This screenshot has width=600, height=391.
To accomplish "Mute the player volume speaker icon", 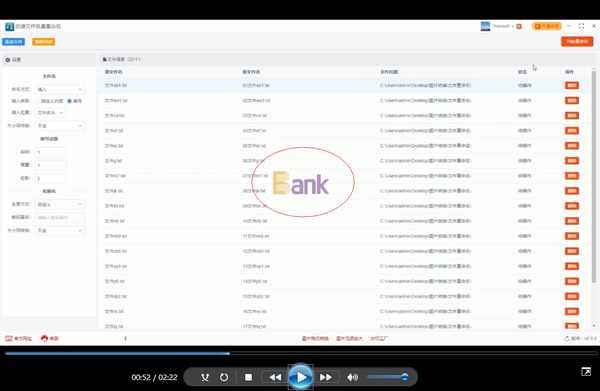I will [x=352, y=377].
